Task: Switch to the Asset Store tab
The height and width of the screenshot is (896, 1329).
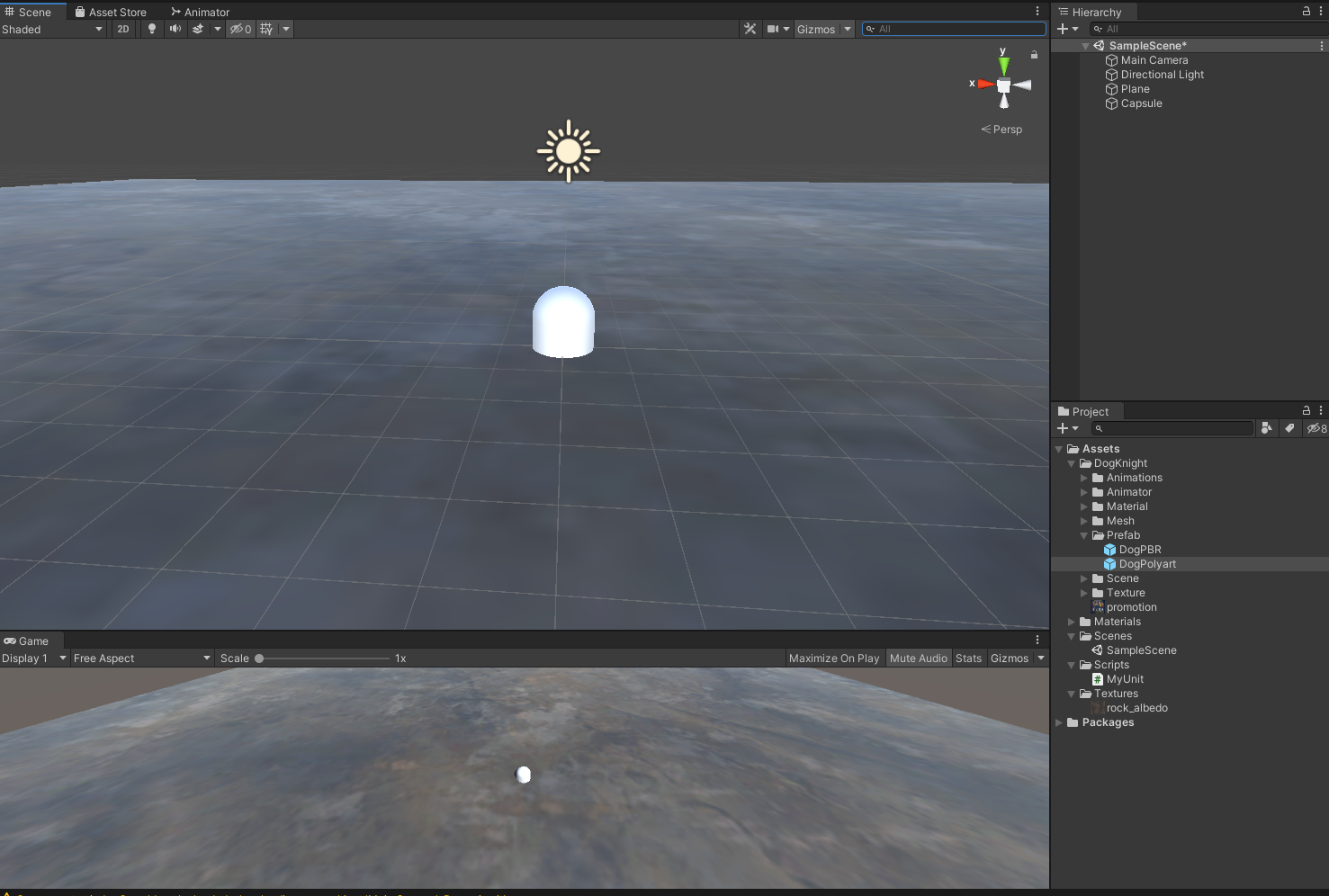Action: click(111, 12)
